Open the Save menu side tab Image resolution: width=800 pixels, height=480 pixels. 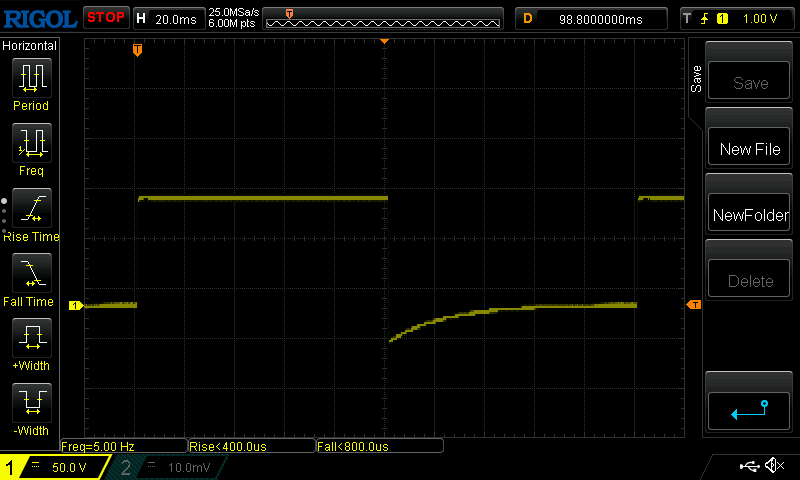coord(696,80)
